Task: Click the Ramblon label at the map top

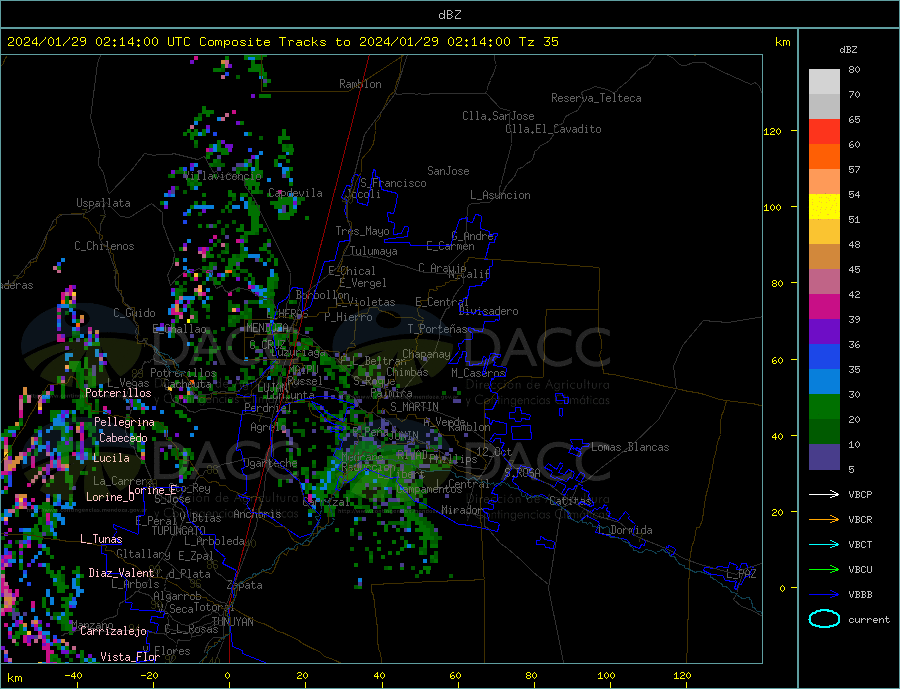Action: click(360, 84)
